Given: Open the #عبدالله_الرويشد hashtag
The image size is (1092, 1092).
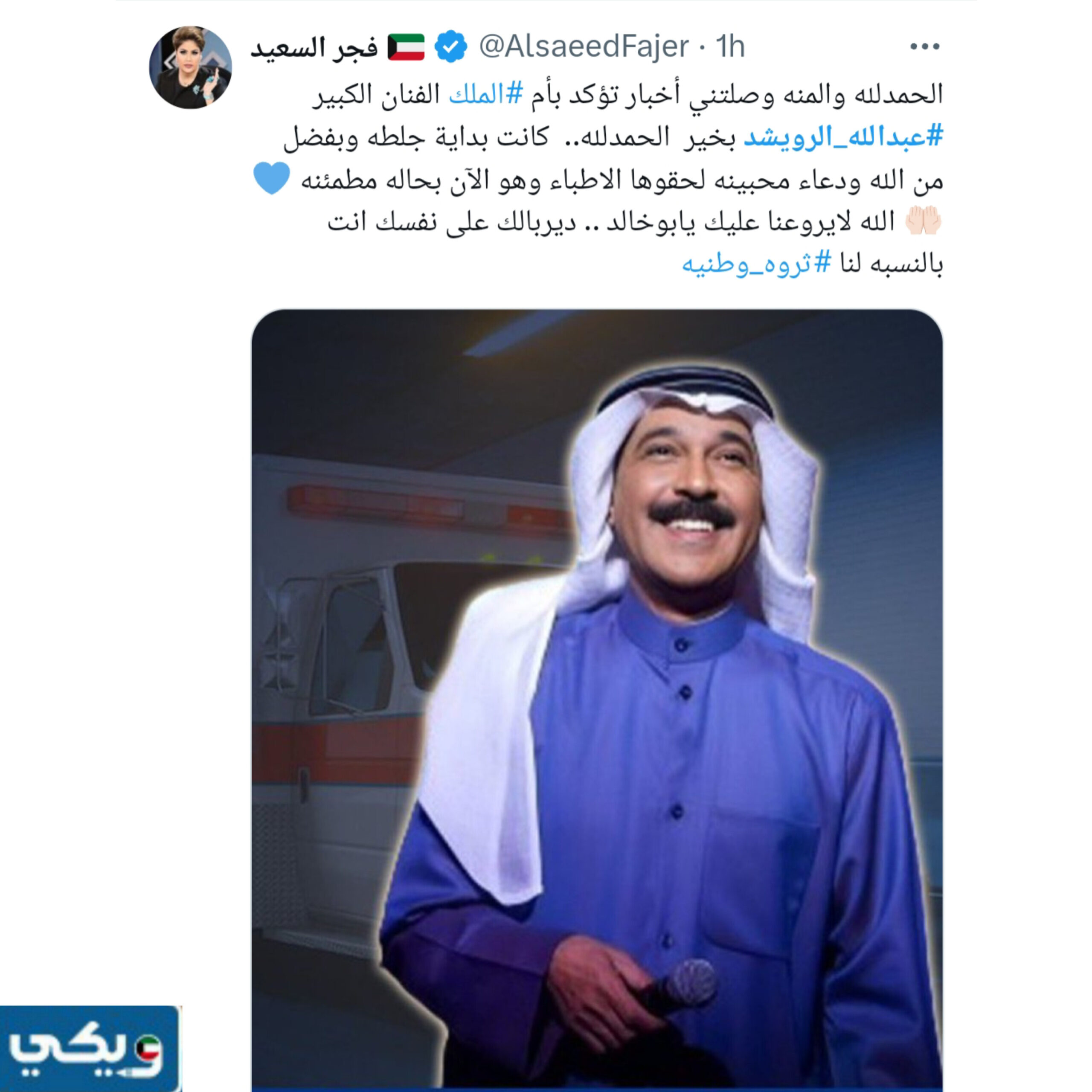Looking at the screenshot, I should point(843,137).
